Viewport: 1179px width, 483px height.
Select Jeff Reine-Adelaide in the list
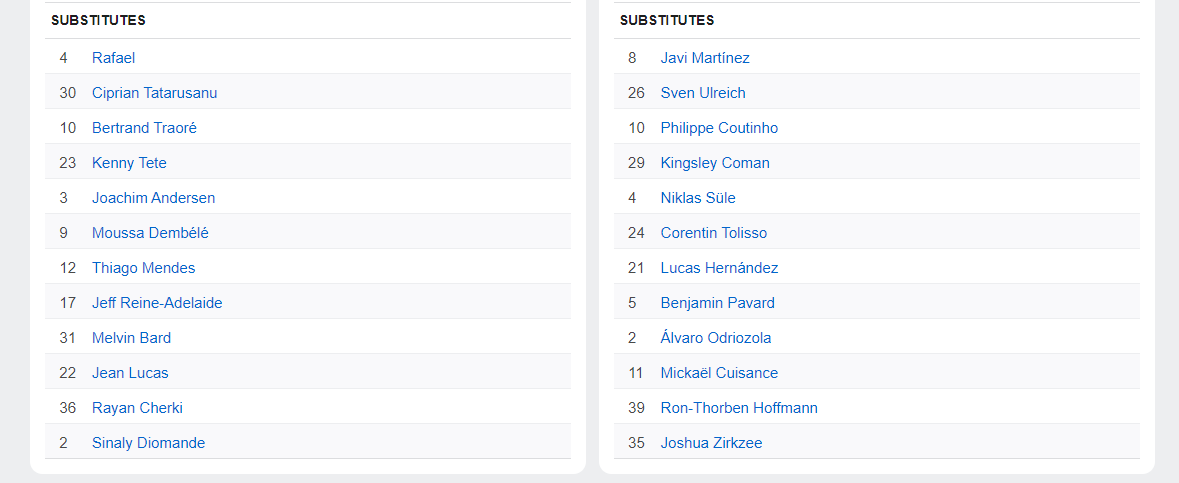coord(157,303)
